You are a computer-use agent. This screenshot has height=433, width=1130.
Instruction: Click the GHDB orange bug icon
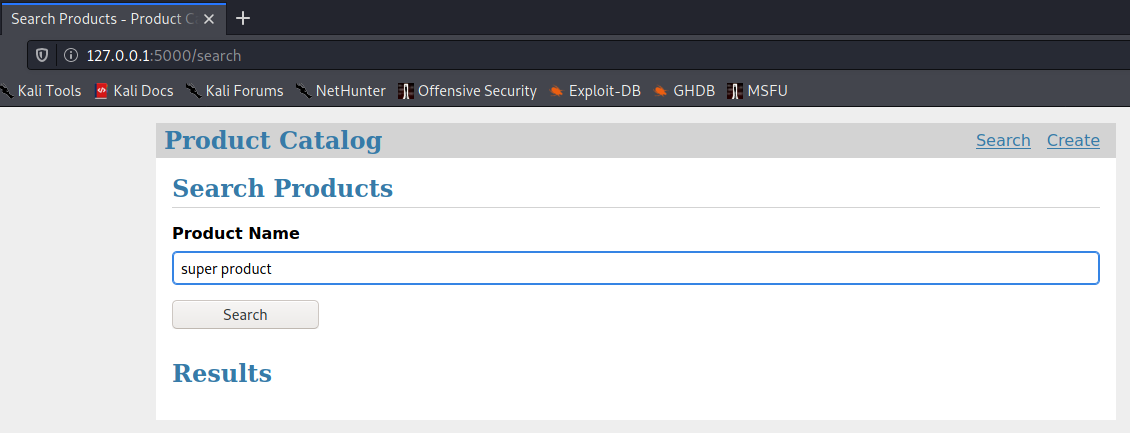(x=660, y=91)
